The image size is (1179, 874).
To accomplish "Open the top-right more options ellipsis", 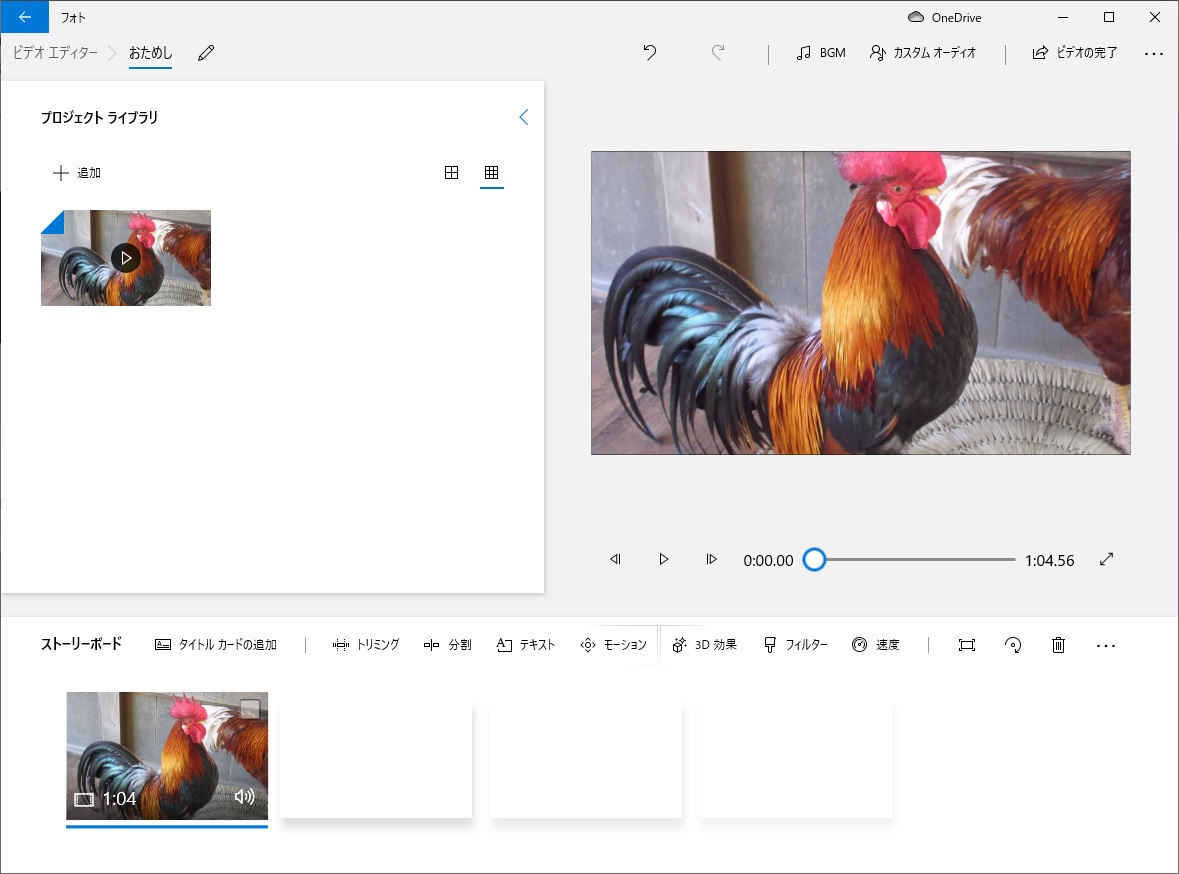I will (x=1153, y=53).
